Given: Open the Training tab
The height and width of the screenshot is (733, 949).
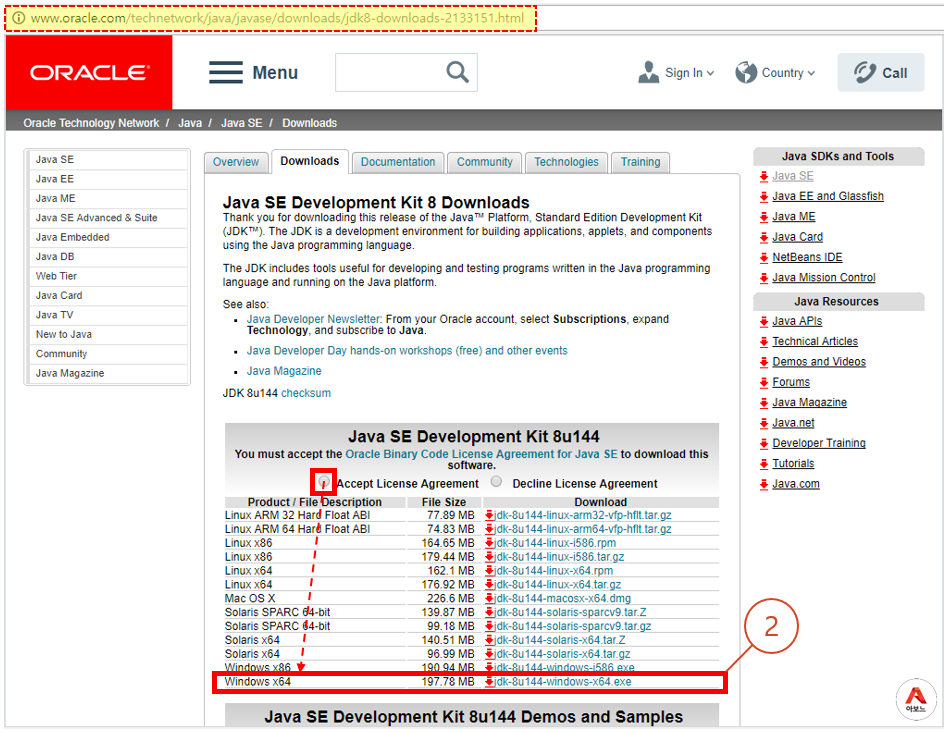Looking at the screenshot, I should [640, 162].
